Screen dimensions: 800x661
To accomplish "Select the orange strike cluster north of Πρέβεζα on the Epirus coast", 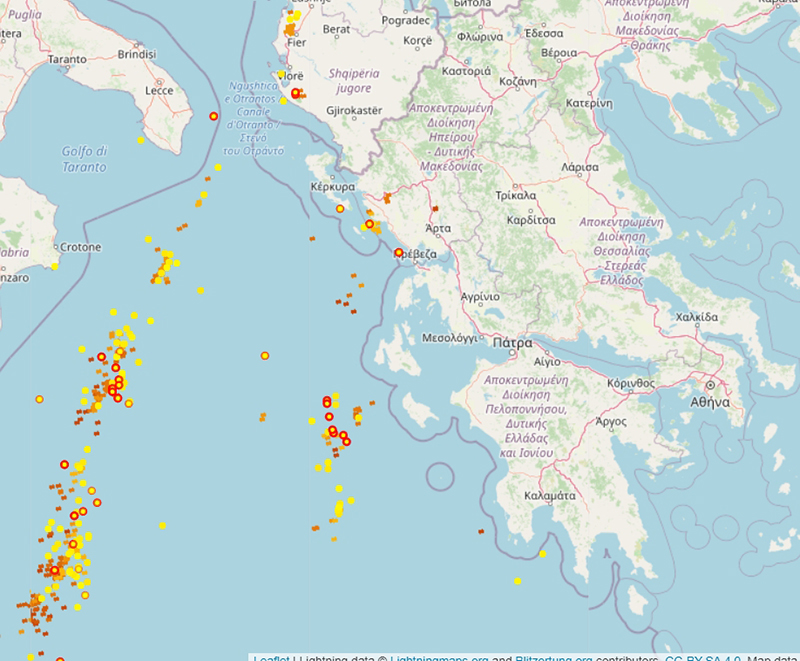I will click(387, 198).
